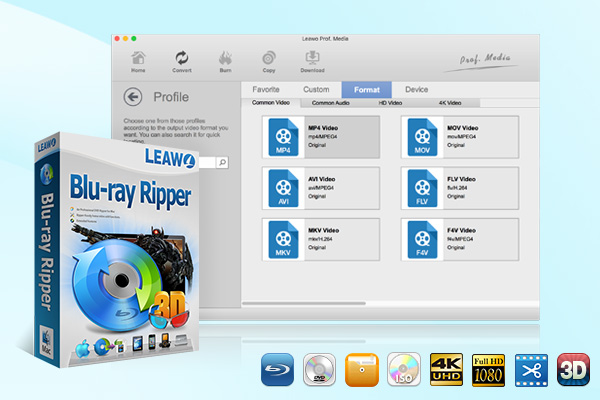Choose the MP4 Video profile text
Screen dimensions: 600x400
pyautogui.click(x=323, y=128)
